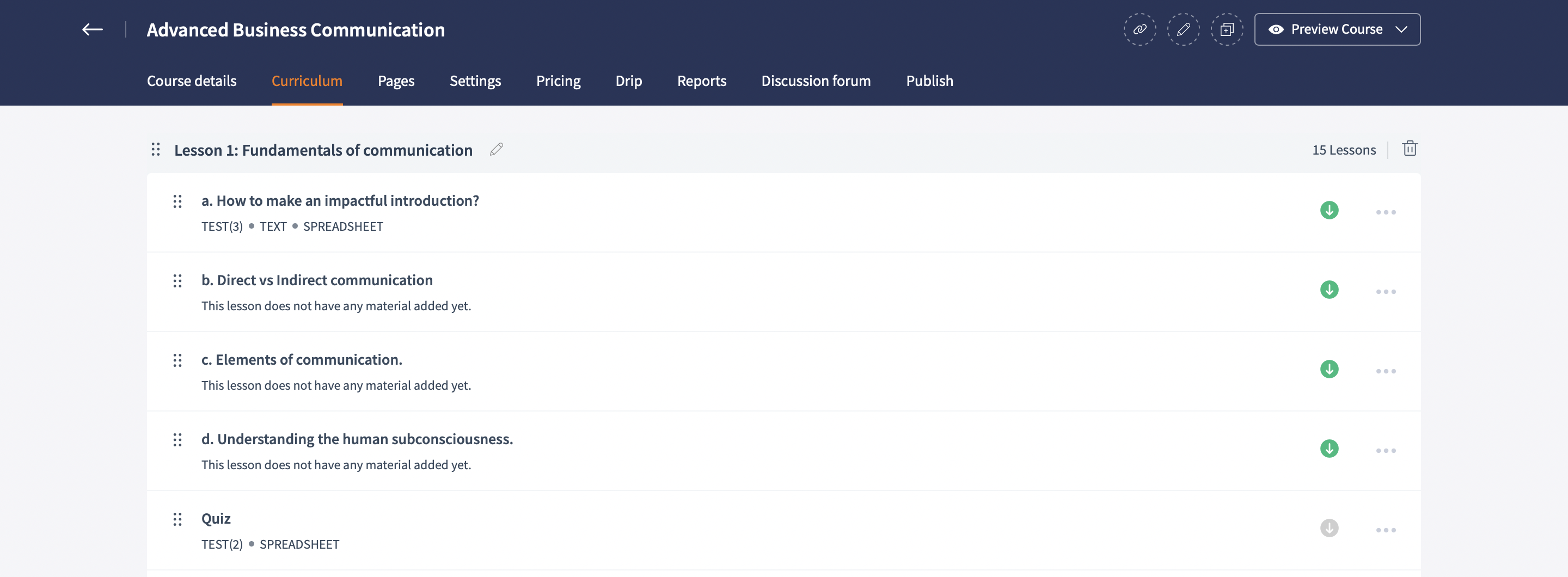Go back using the left arrow icon
1568x577 pixels.
(x=93, y=29)
